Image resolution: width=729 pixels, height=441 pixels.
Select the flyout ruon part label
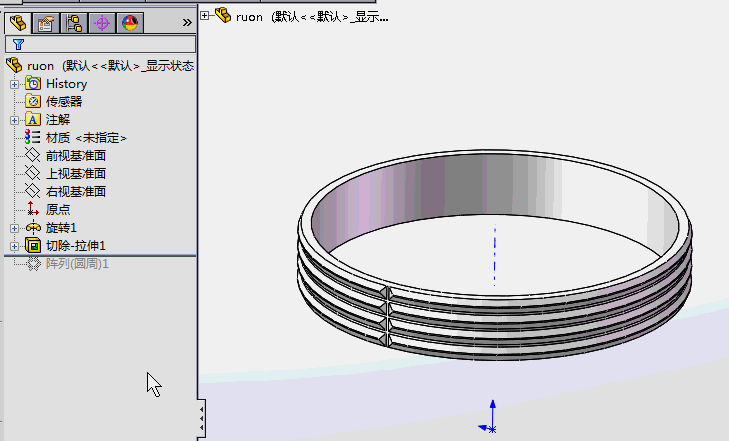(x=312, y=17)
